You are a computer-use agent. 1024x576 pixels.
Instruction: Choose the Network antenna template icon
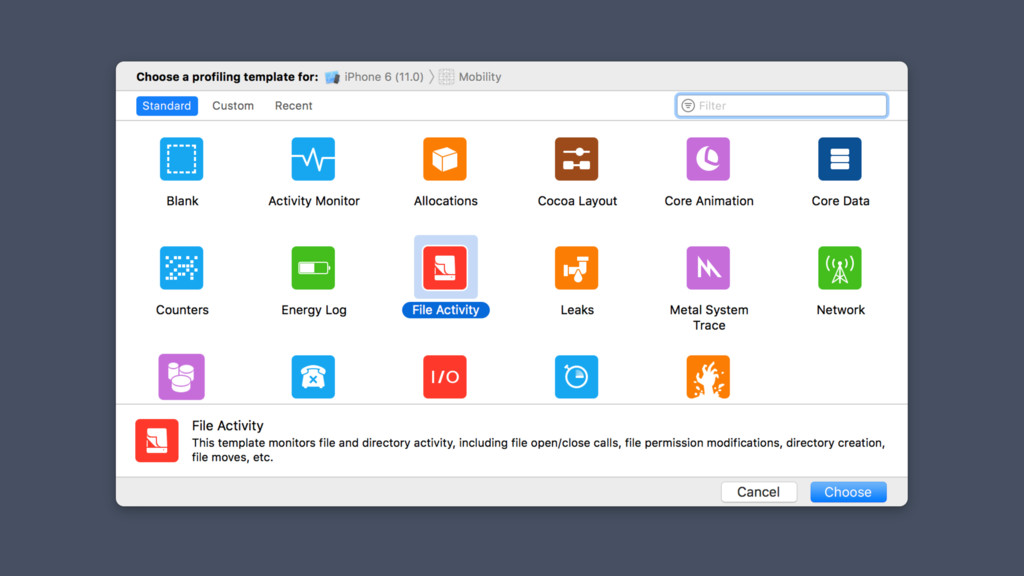[840, 268]
